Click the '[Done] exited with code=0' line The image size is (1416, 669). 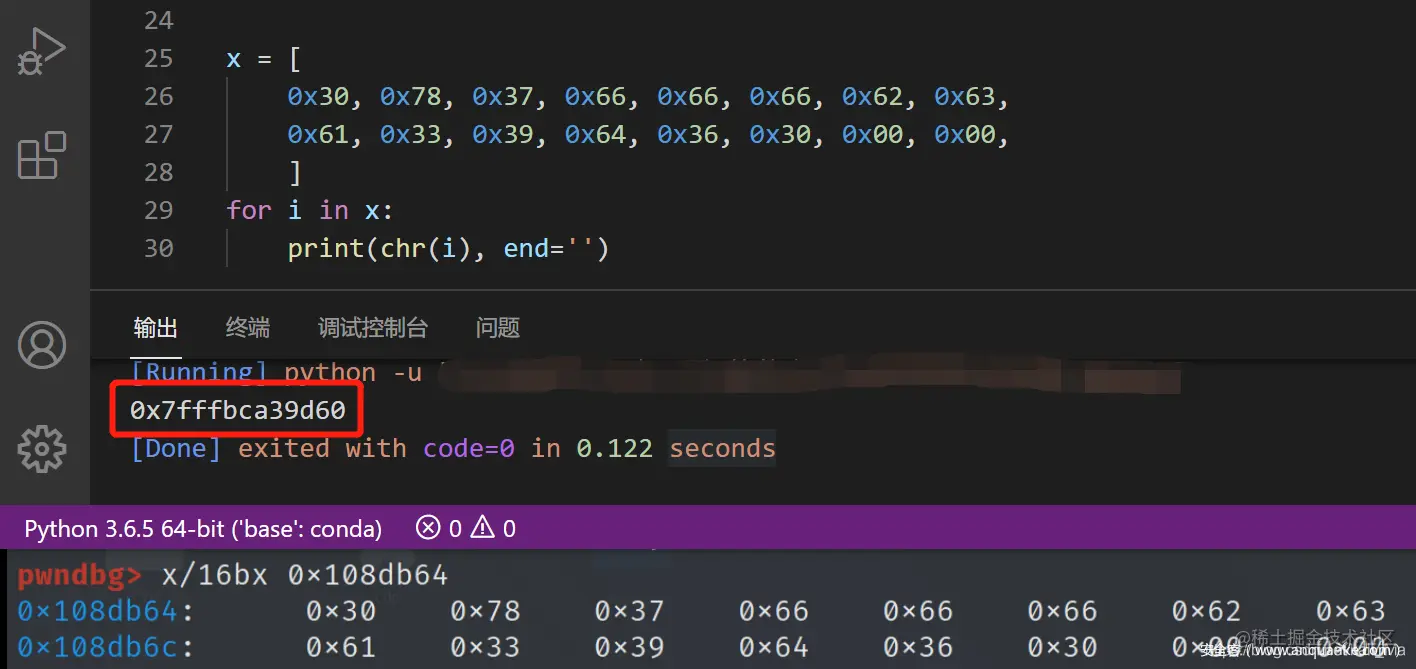click(x=453, y=448)
